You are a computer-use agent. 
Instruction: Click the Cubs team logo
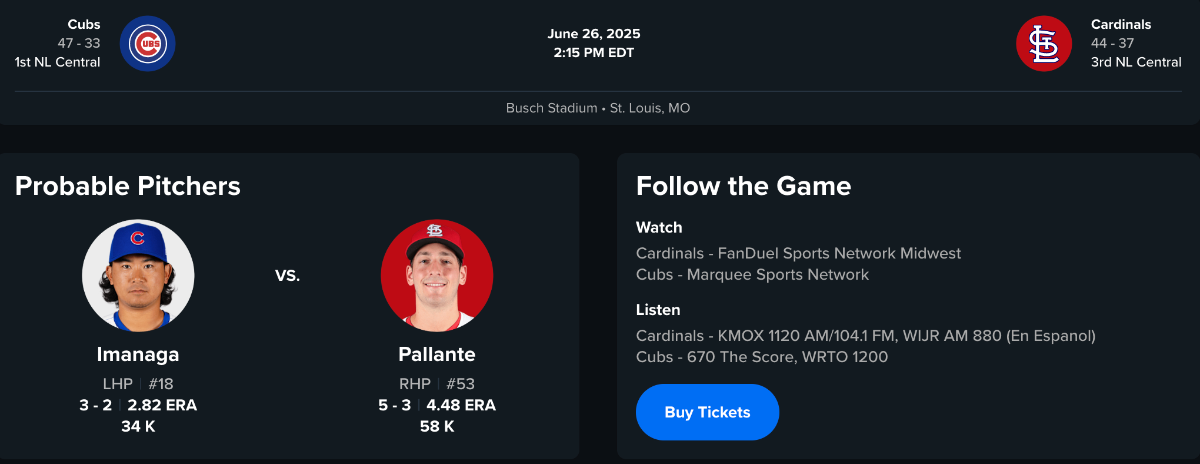coord(148,44)
